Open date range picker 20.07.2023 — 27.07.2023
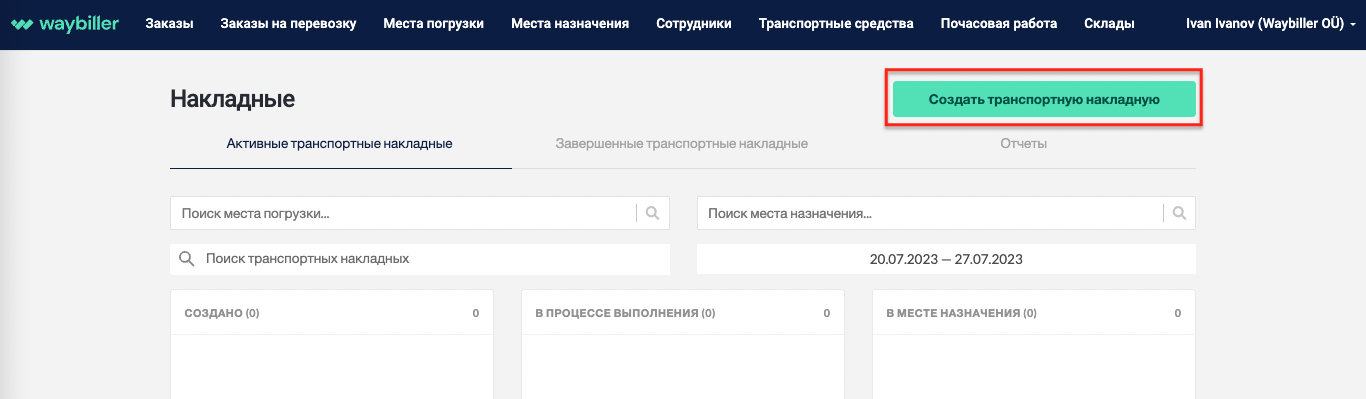Image resolution: width=1366 pixels, height=399 pixels. click(946, 259)
